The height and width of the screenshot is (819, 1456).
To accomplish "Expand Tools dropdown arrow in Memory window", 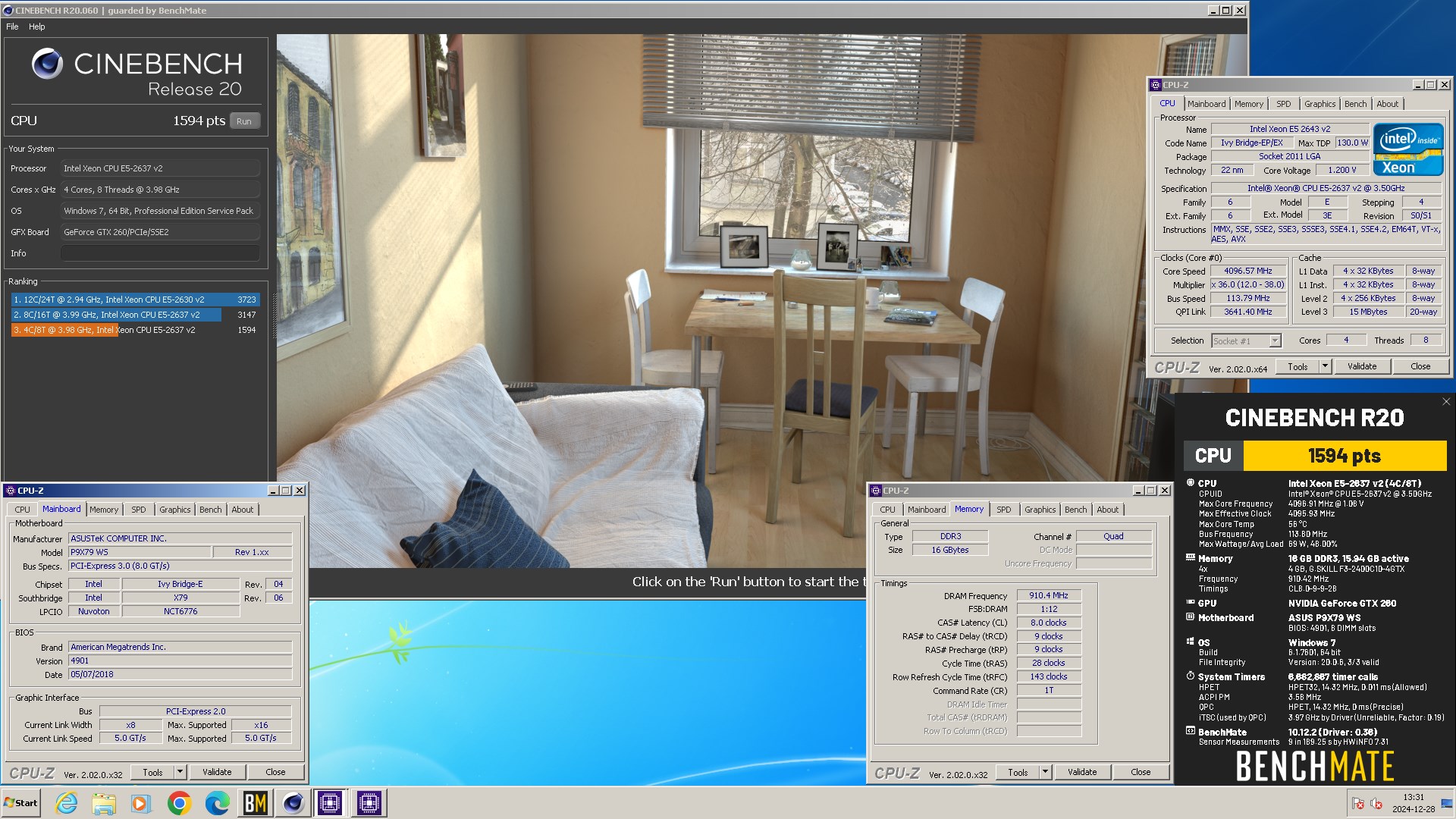I will coord(1045,772).
